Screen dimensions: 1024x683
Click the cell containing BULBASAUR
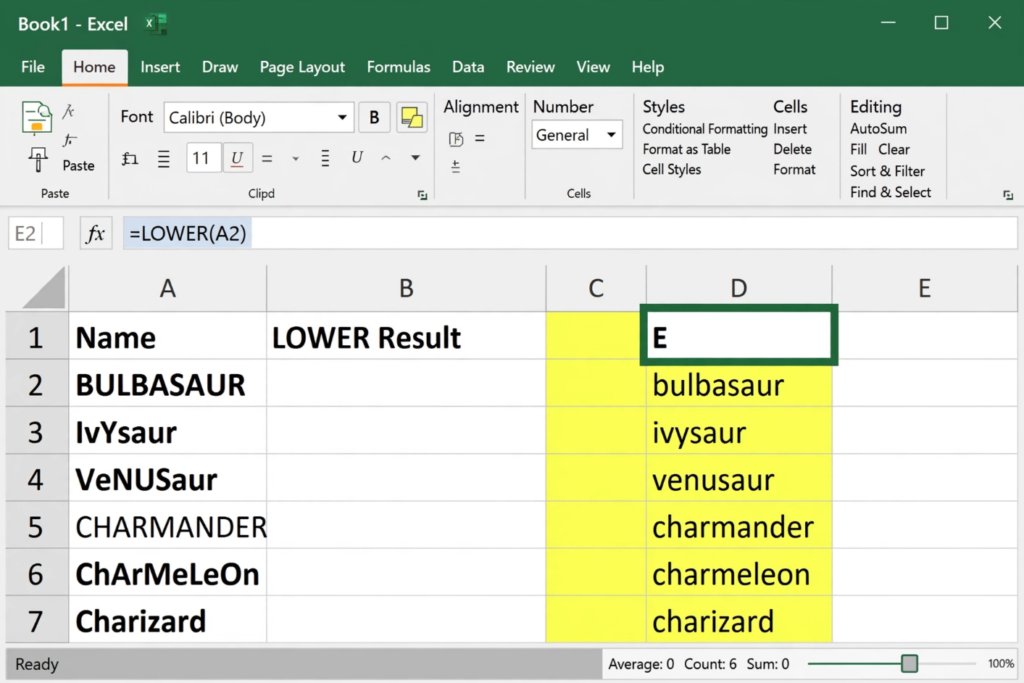pos(168,385)
